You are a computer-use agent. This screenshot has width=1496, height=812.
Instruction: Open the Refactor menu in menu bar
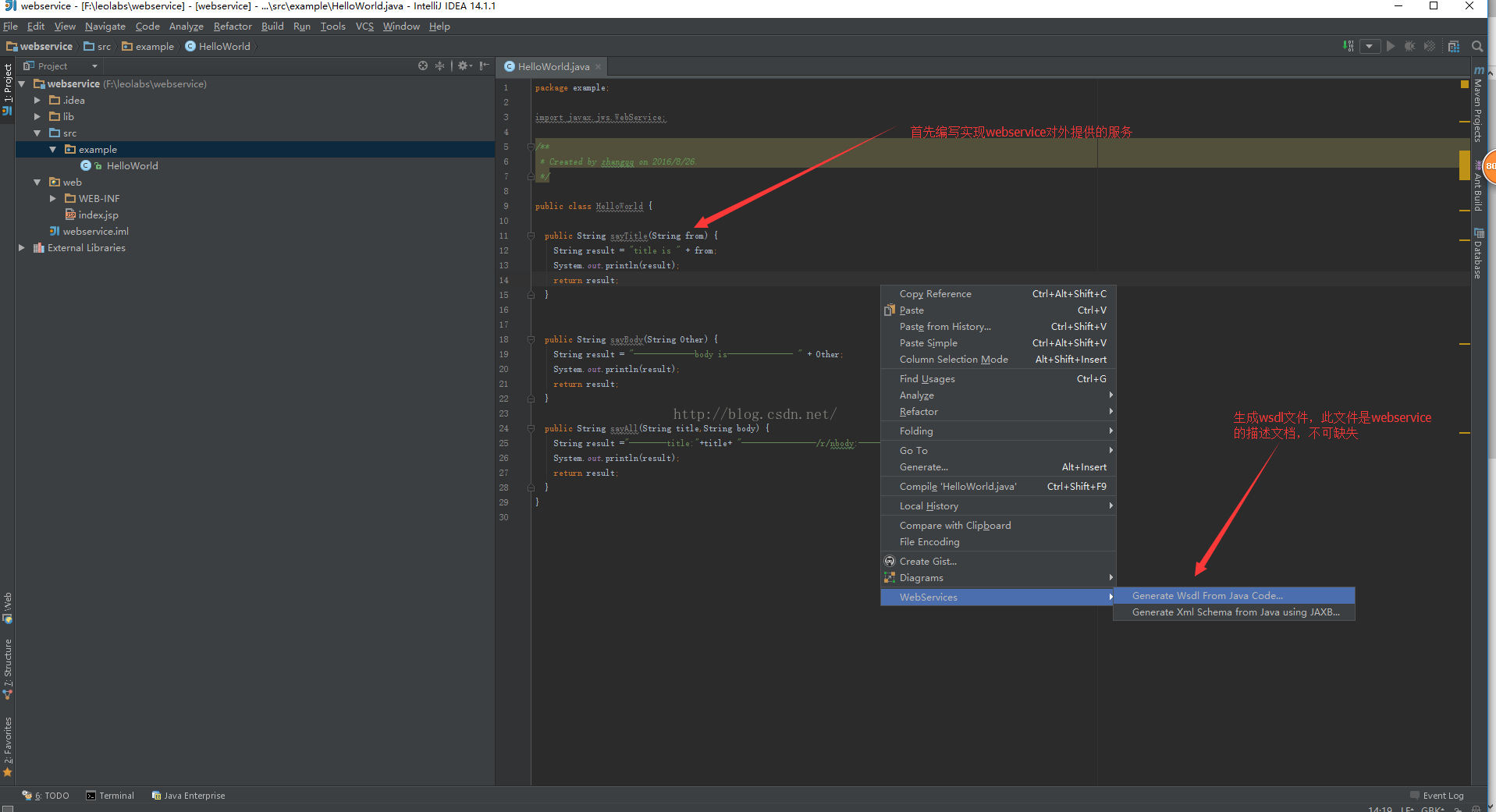coord(233,27)
